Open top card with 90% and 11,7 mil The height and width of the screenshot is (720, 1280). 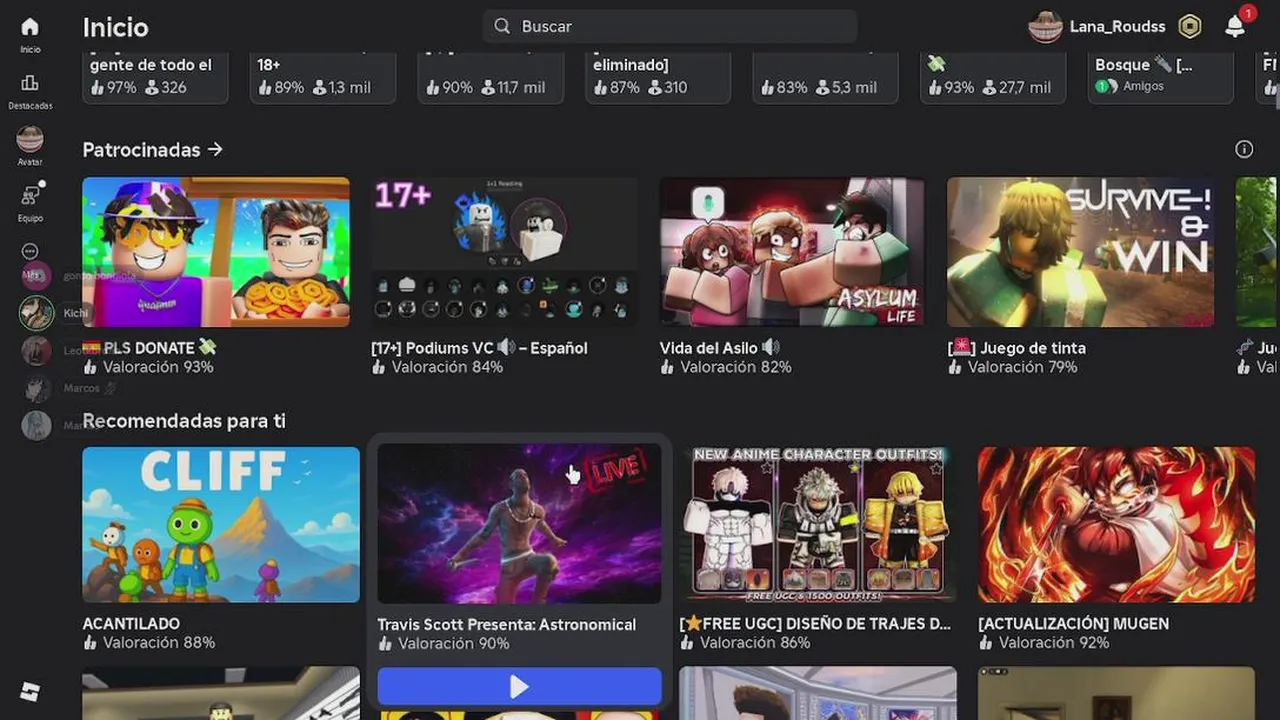tap(490, 77)
